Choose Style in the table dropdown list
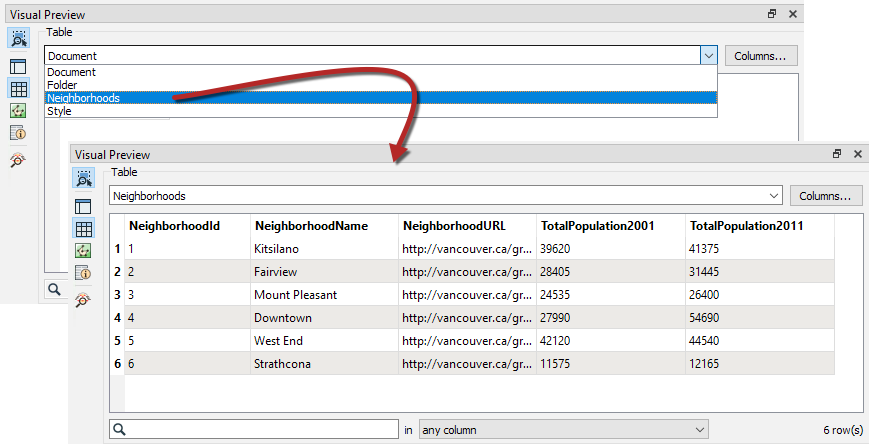Image resolution: width=871 pixels, height=447 pixels. click(x=59, y=111)
